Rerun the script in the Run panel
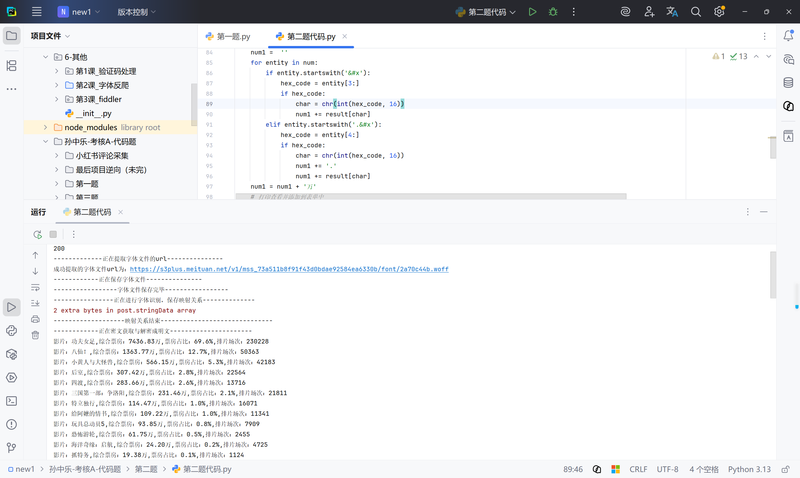The width and height of the screenshot is (800, 478). click(37, 234)
